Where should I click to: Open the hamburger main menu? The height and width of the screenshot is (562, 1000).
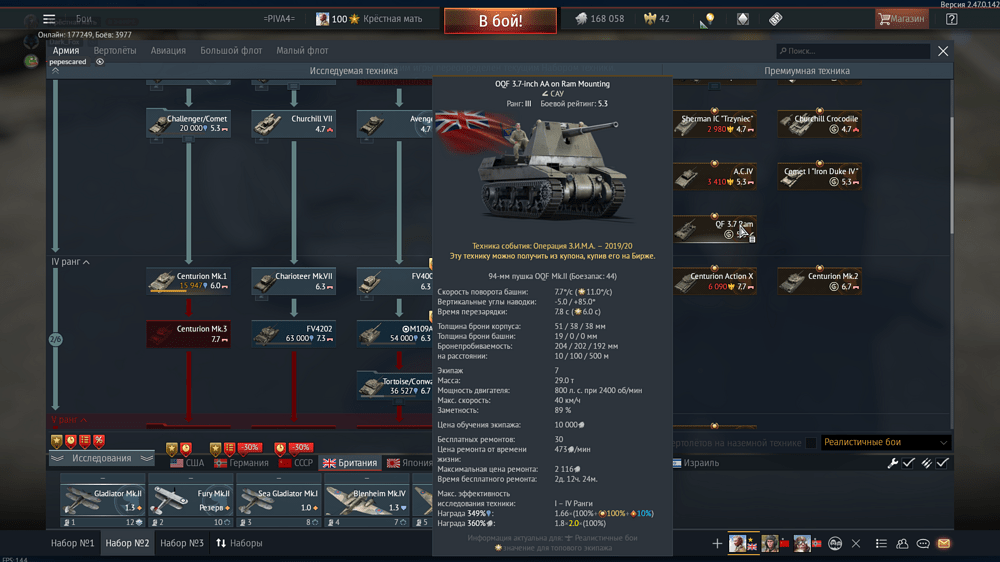point(48,18)
